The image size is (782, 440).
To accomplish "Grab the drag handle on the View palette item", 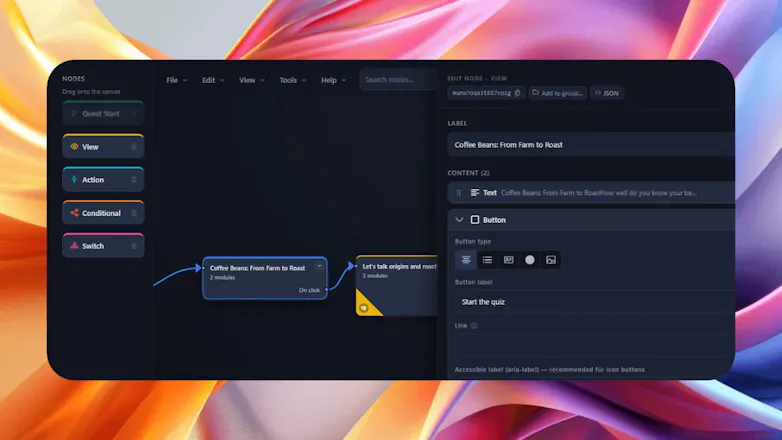I will tap(134, 147).
